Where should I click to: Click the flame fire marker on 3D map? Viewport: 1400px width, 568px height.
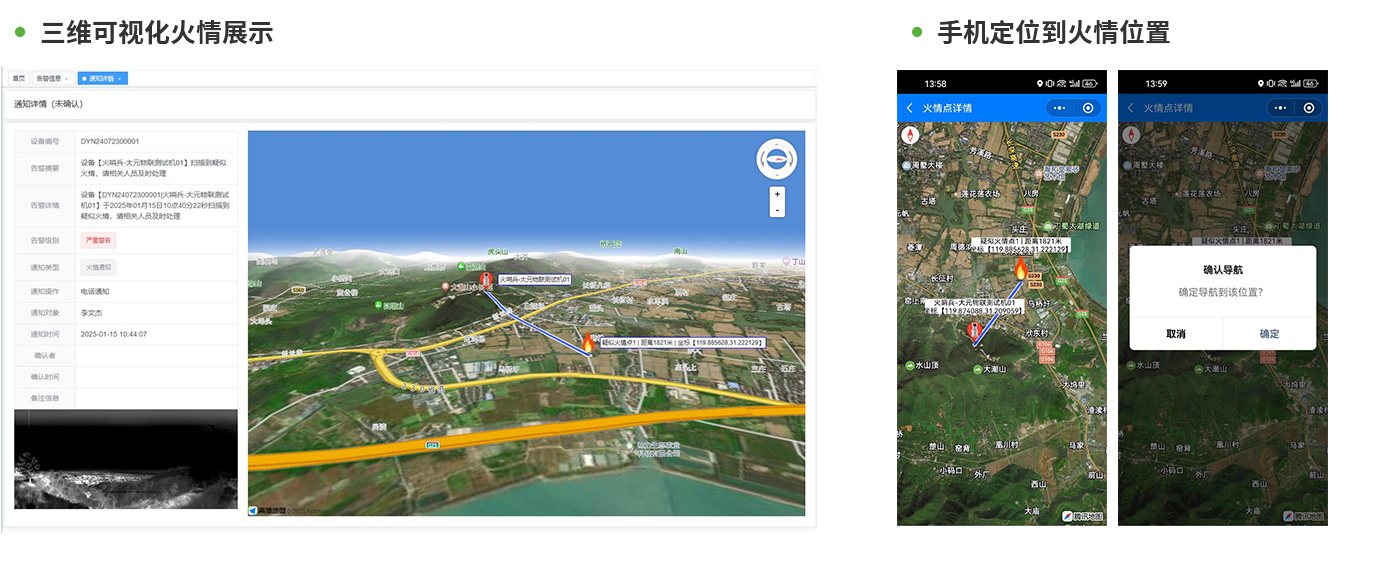pos(588,343)
